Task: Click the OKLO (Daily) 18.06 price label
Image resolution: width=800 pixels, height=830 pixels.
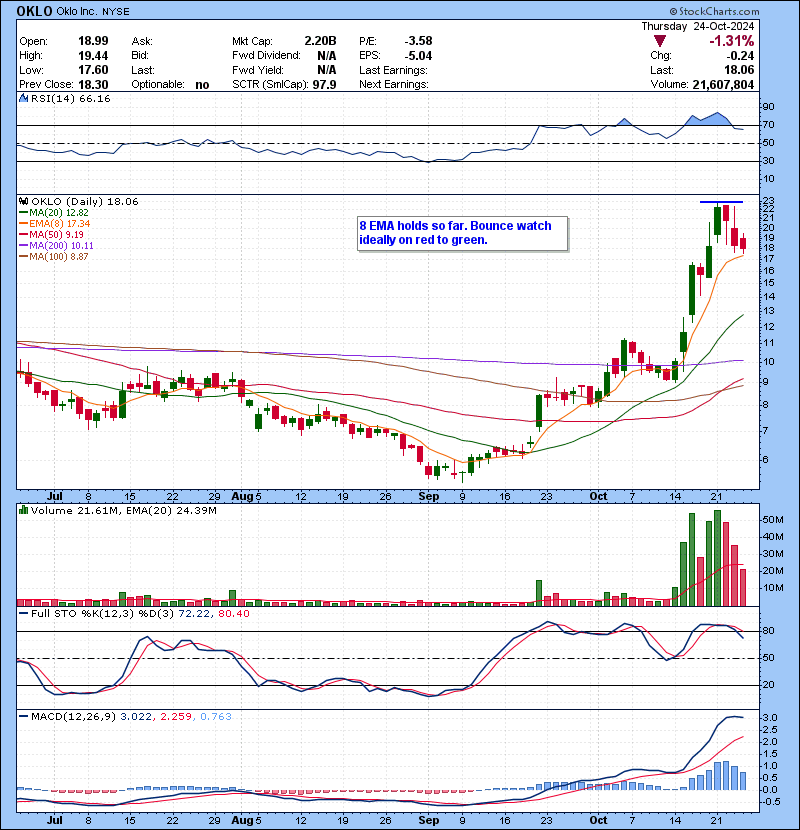Action: click(85, 201)
